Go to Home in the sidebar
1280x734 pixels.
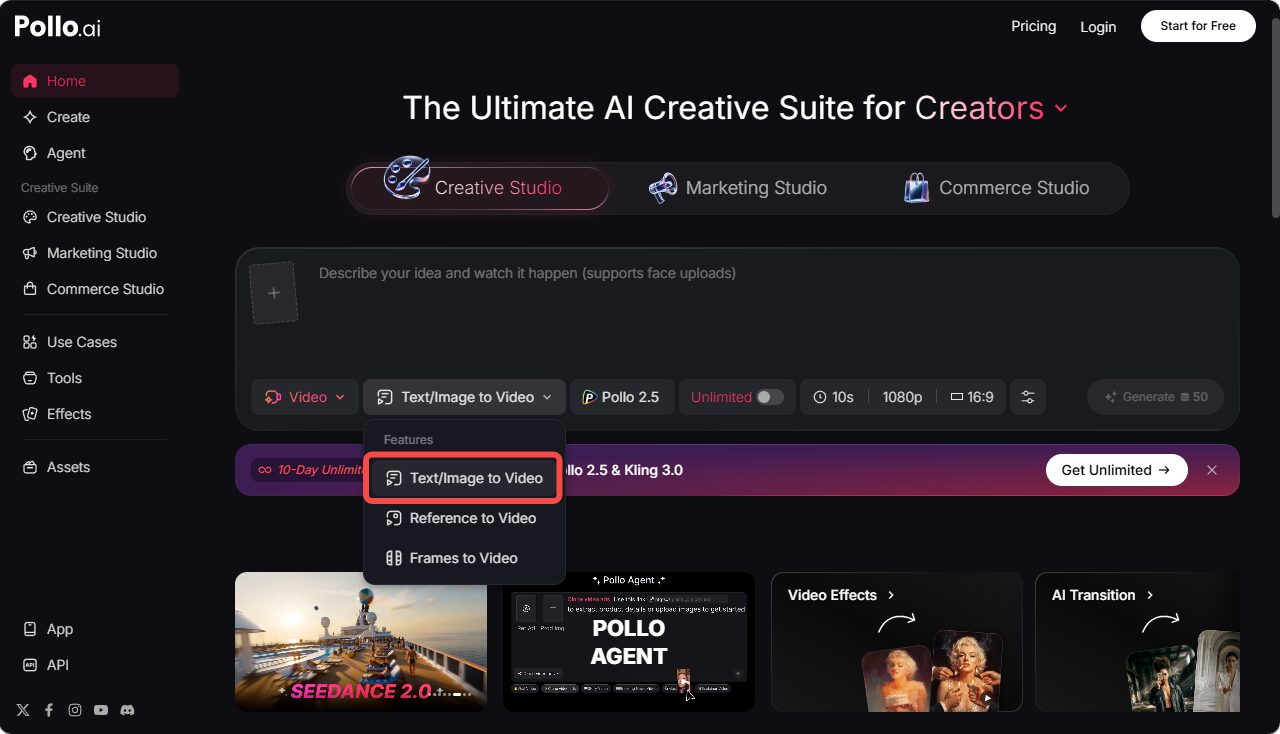click(x=95, y=81)
